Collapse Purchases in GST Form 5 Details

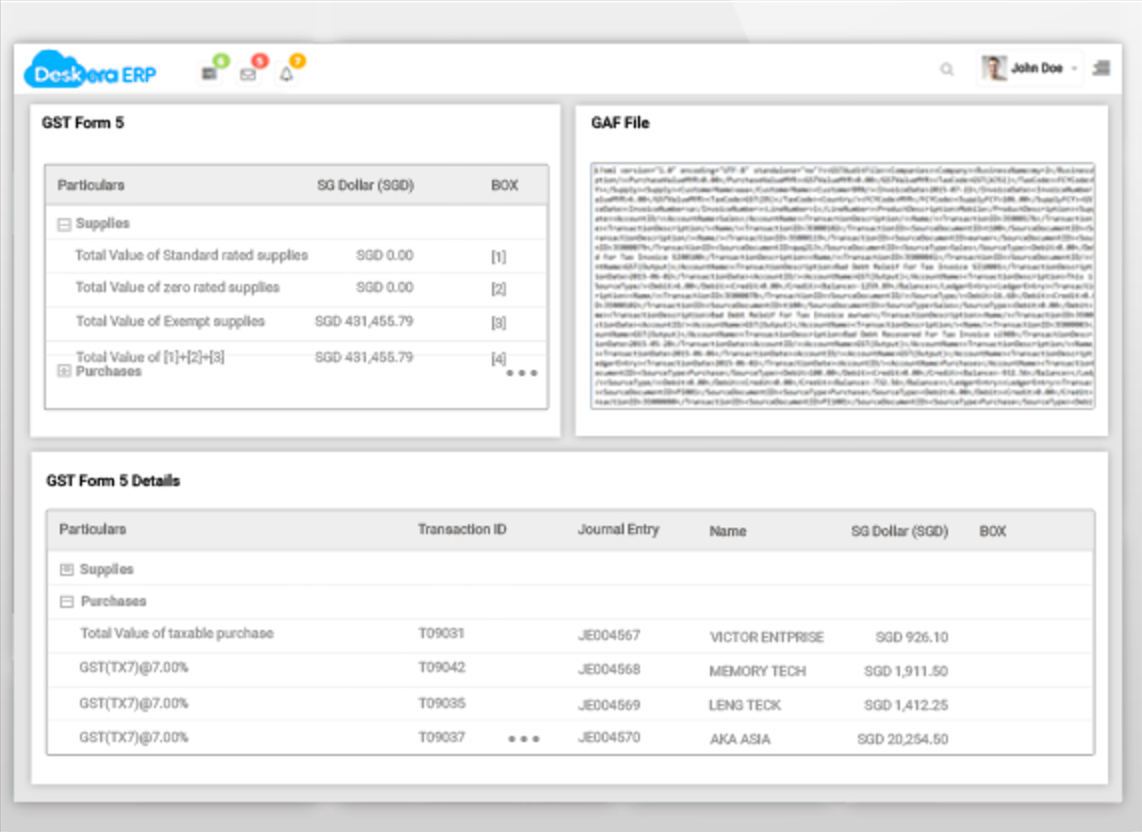tap(66, 602)
